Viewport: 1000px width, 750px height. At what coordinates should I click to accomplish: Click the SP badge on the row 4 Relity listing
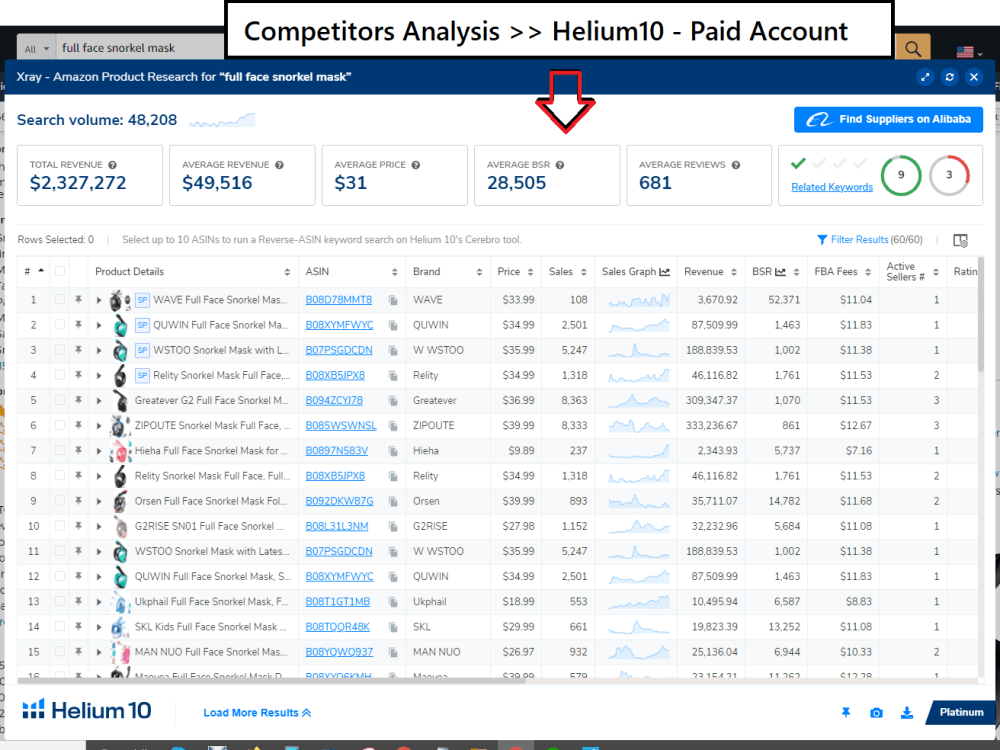[142, 375]
